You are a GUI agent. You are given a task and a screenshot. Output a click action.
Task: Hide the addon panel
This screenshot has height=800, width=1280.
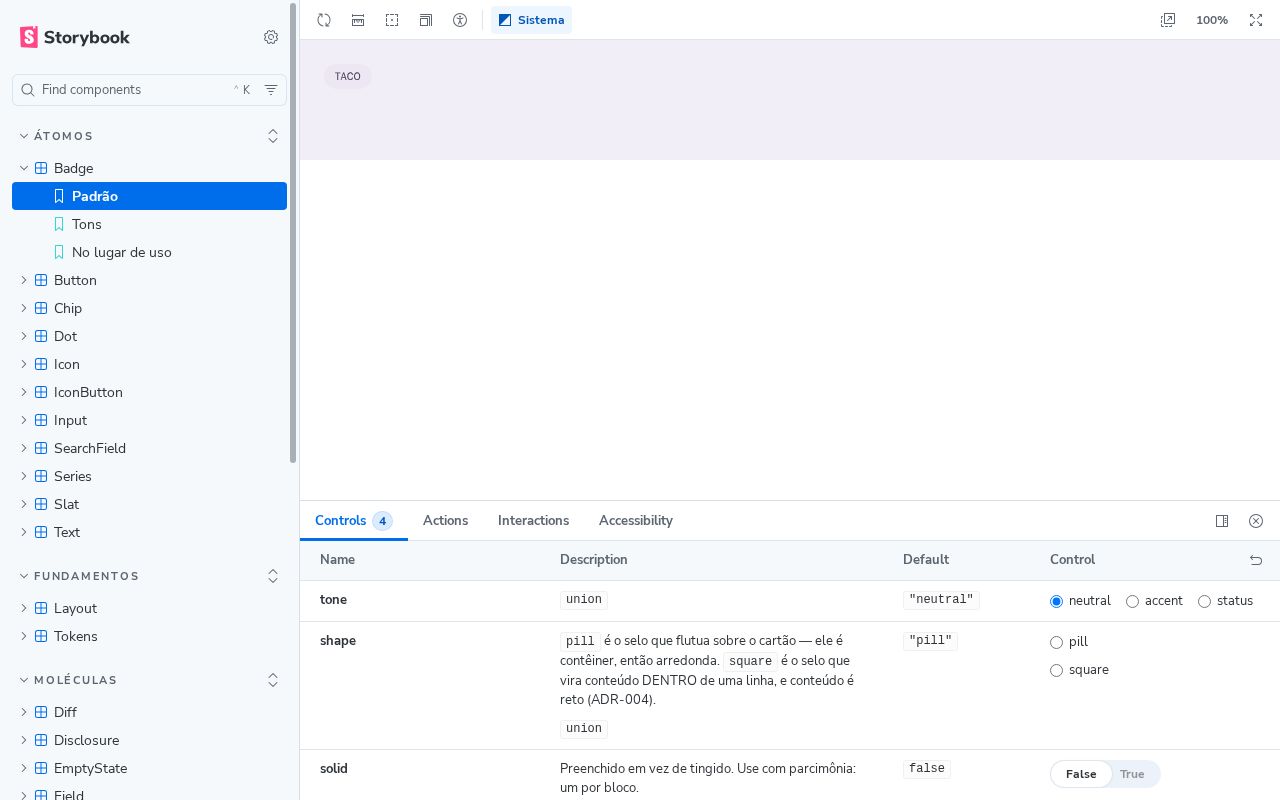pos(1256,521)
